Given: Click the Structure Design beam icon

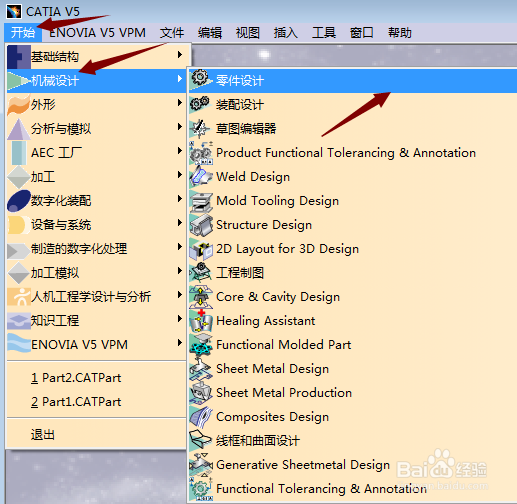Looking at the screenshot, I should click(x=201, y=225).
